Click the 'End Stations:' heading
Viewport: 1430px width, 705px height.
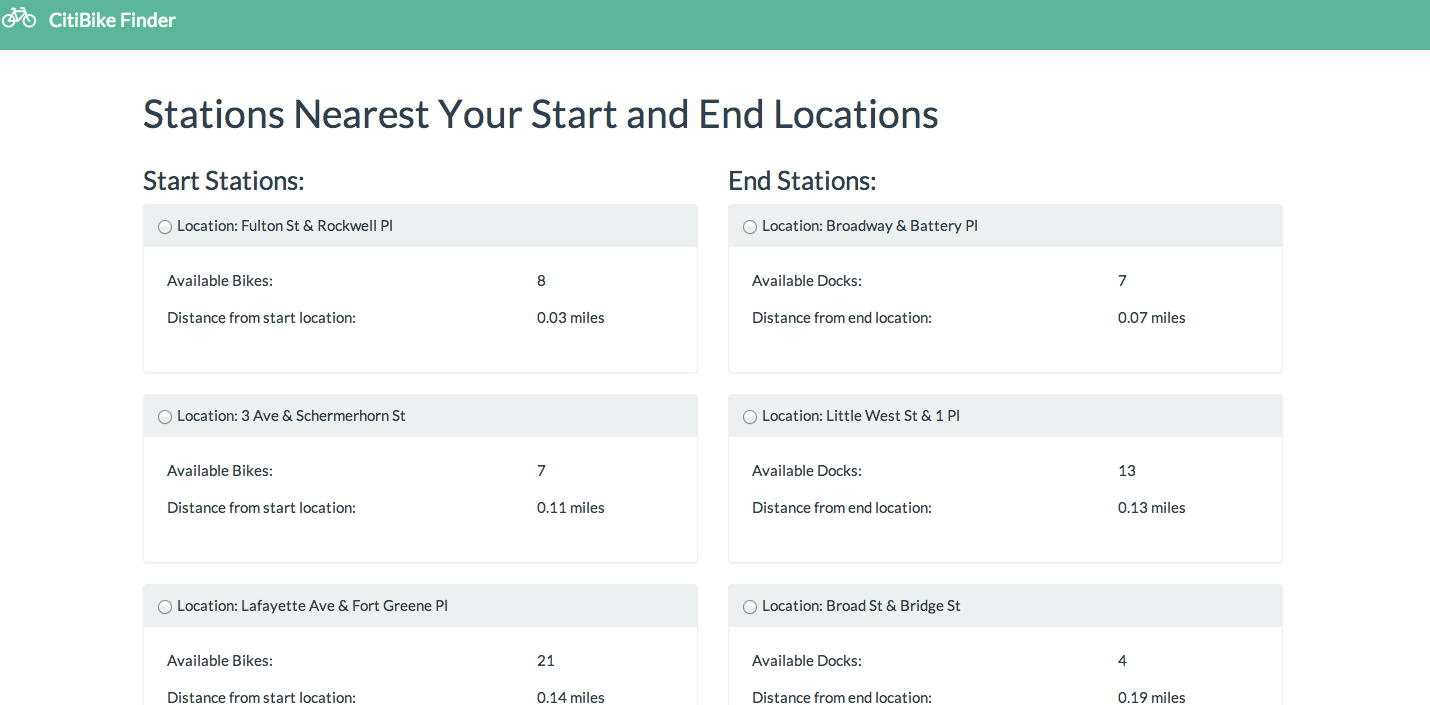802,181
